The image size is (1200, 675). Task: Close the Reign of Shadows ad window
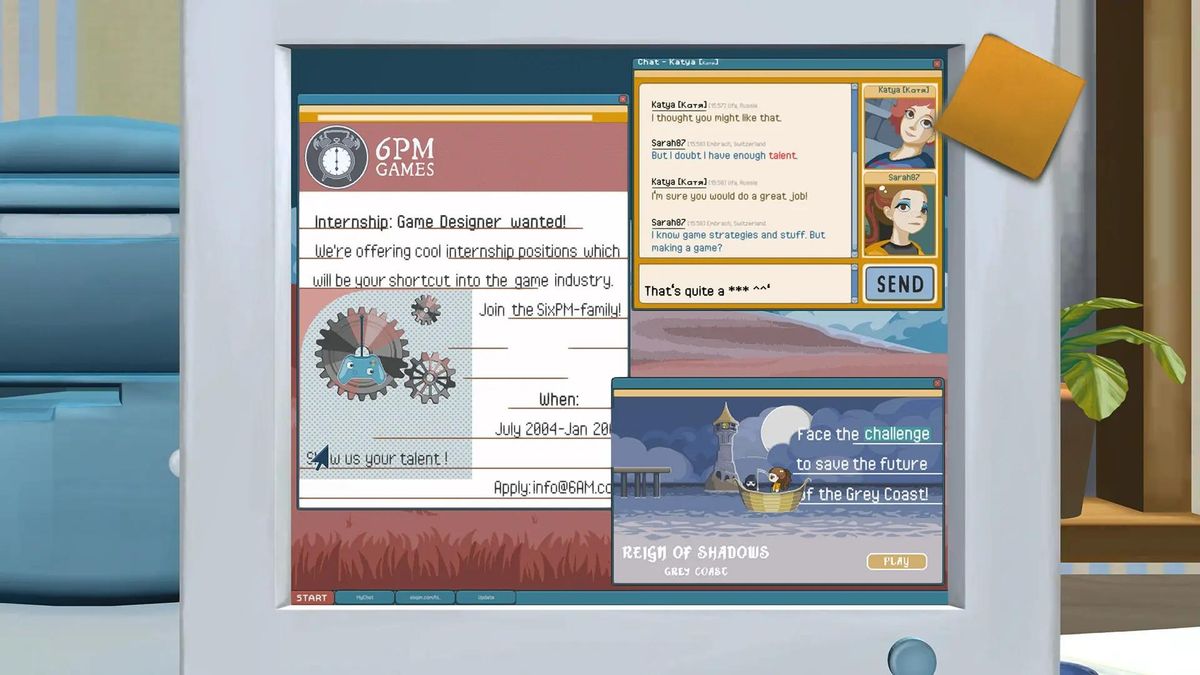(937, 383)
